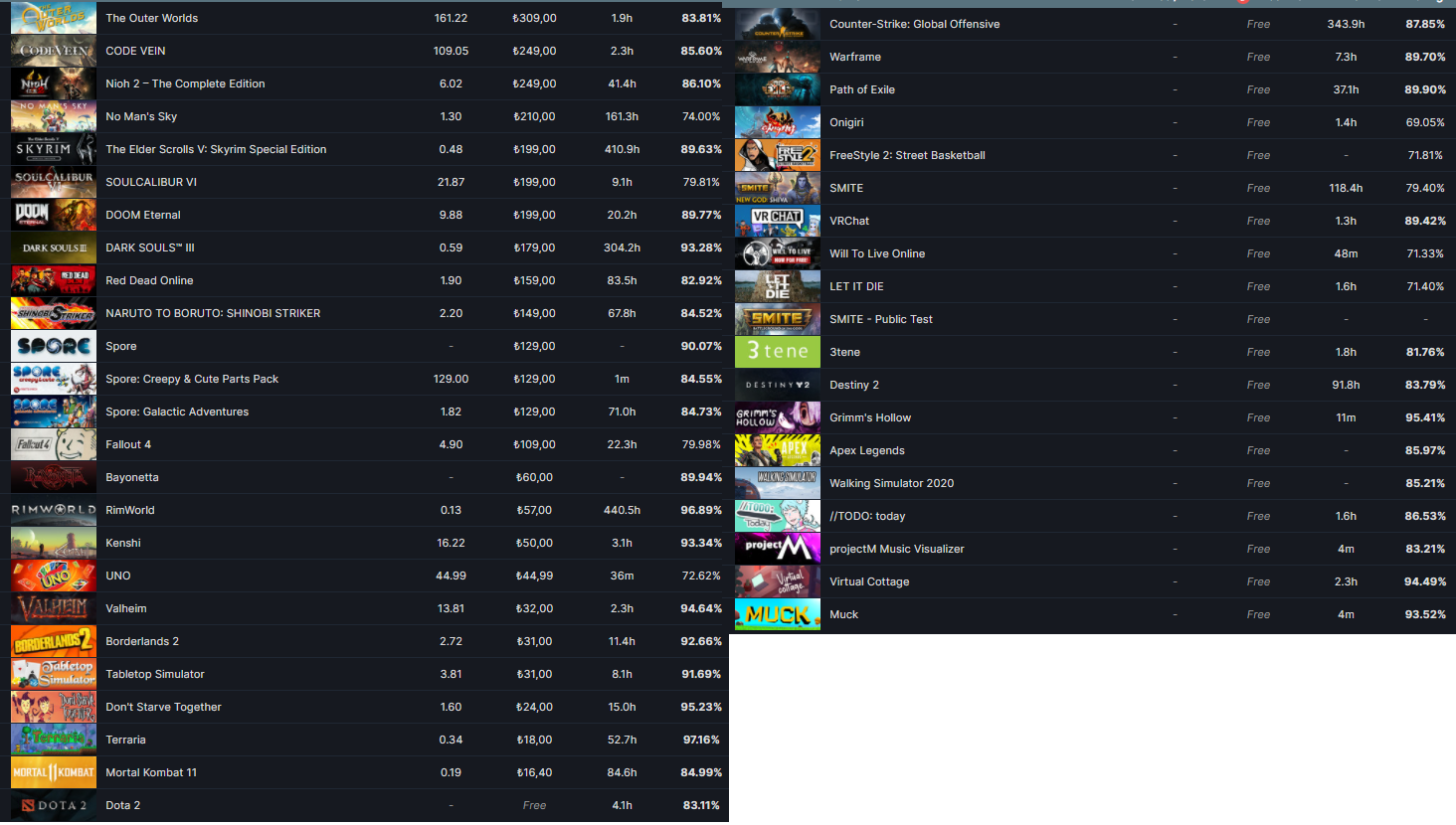Open the Valheim cover thumbnail

54,608
